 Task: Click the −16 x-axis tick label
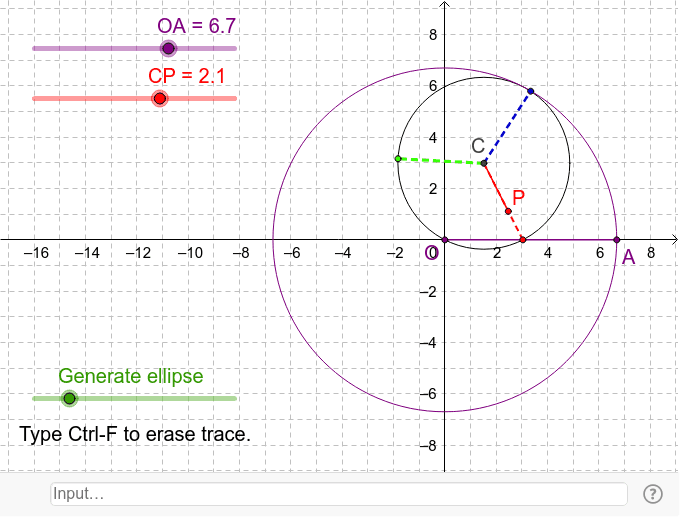pos(36,253)
